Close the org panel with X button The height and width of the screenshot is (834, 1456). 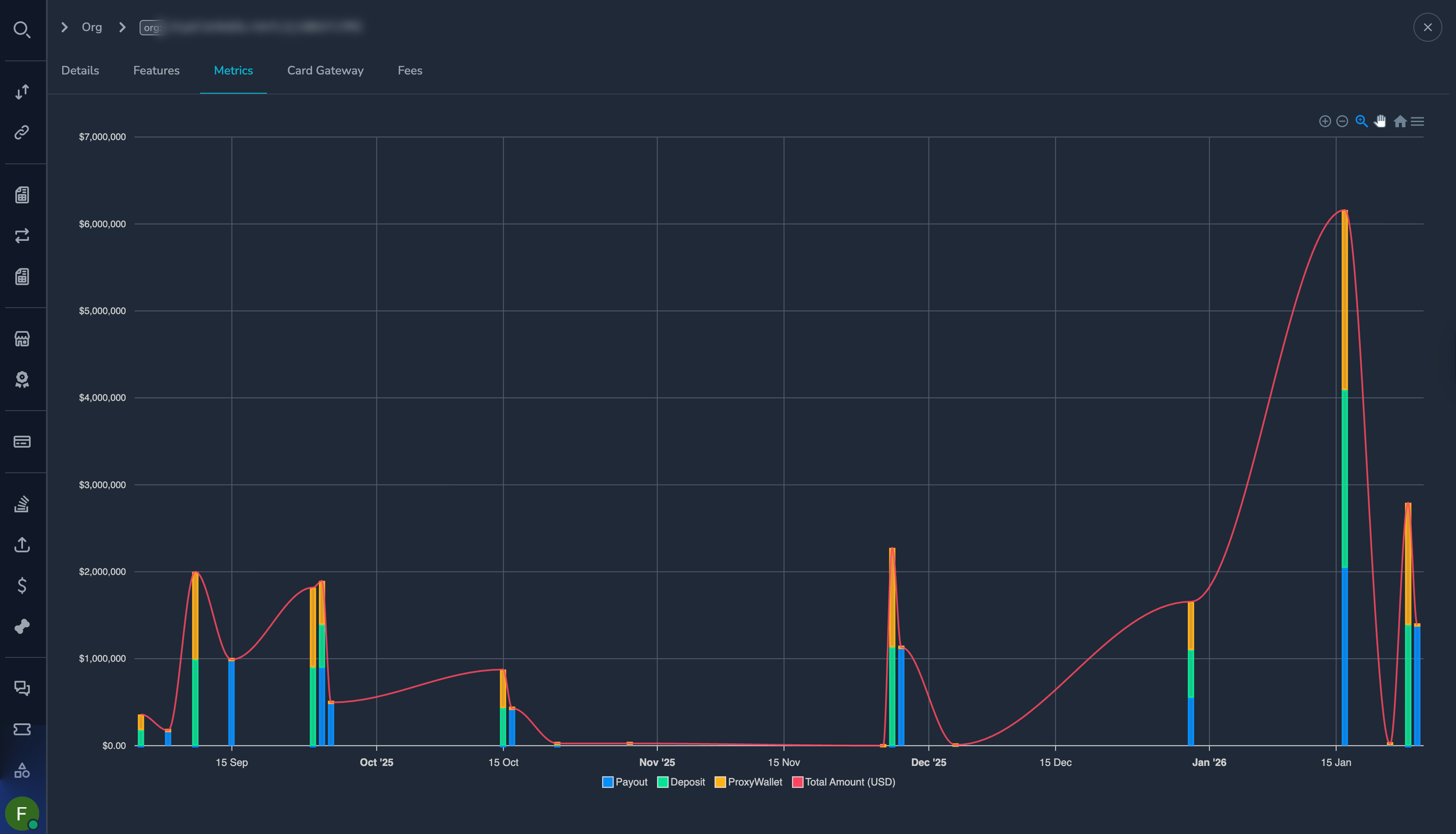coord(1427,28)
